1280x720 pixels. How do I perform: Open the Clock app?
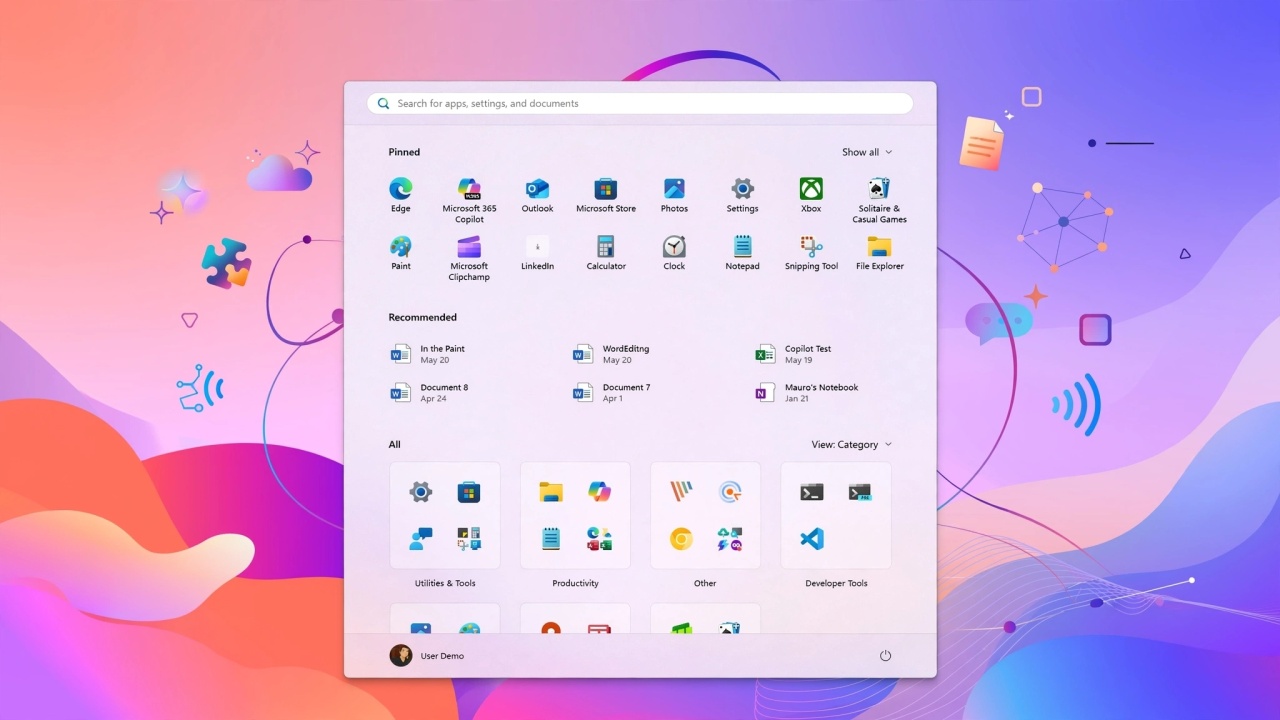tap(674, 252)
